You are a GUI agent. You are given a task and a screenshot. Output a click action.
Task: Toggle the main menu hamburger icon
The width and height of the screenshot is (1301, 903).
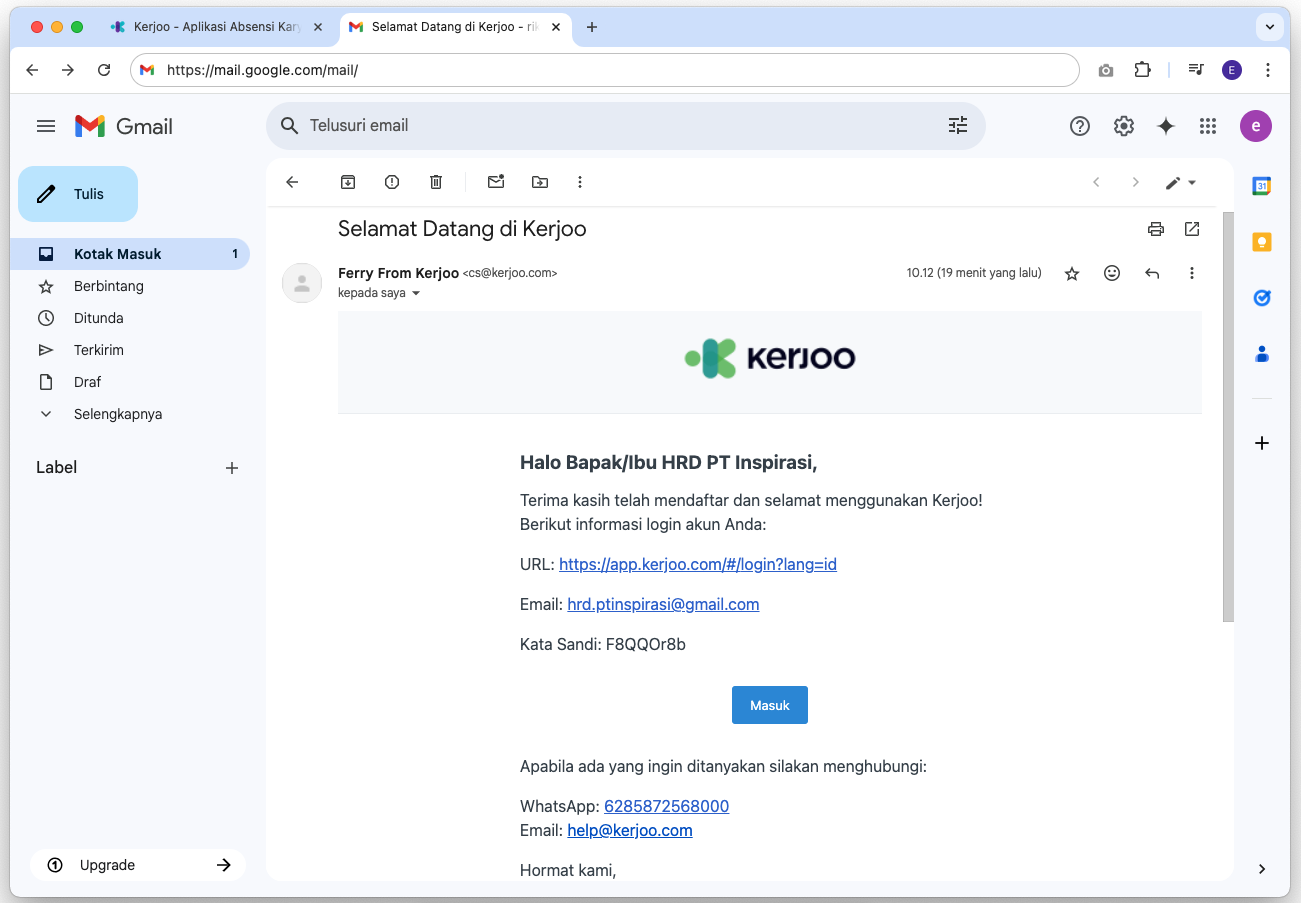click(x=46, y=126)
